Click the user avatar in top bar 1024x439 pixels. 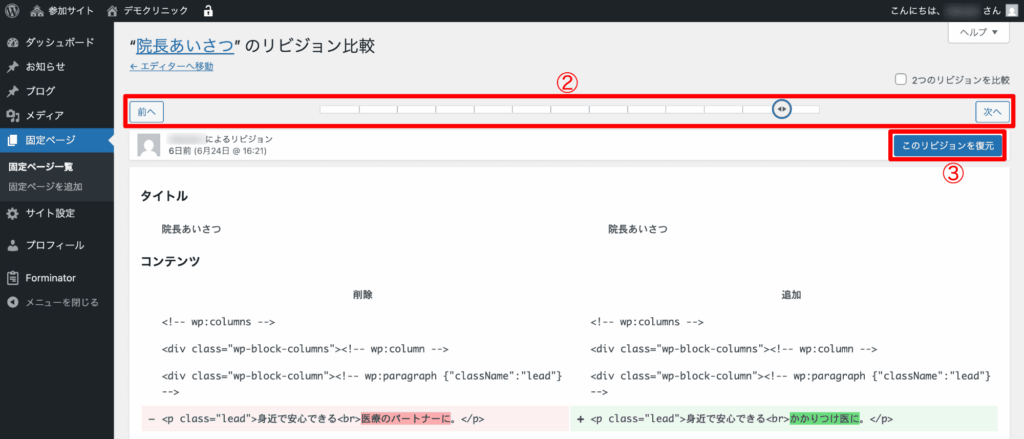tap(1010, 11)
